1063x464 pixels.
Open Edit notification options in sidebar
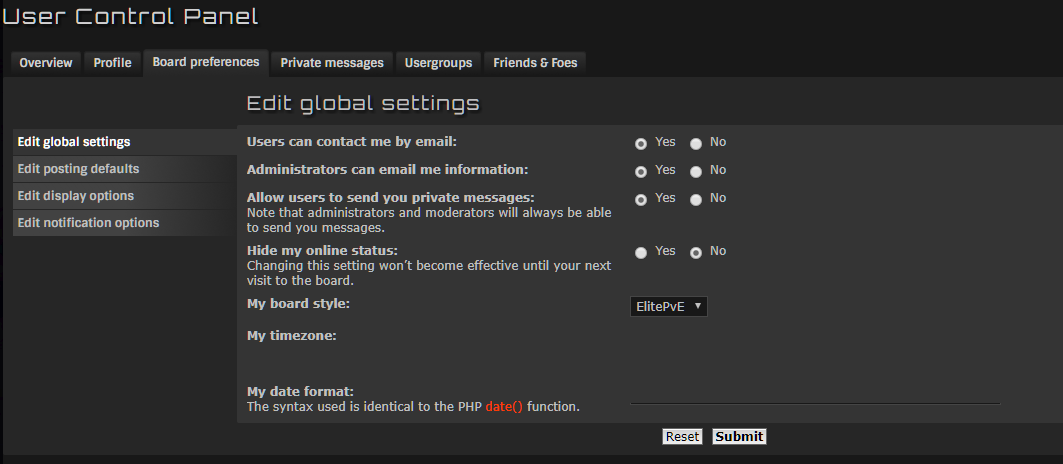(x=88, y=223)
